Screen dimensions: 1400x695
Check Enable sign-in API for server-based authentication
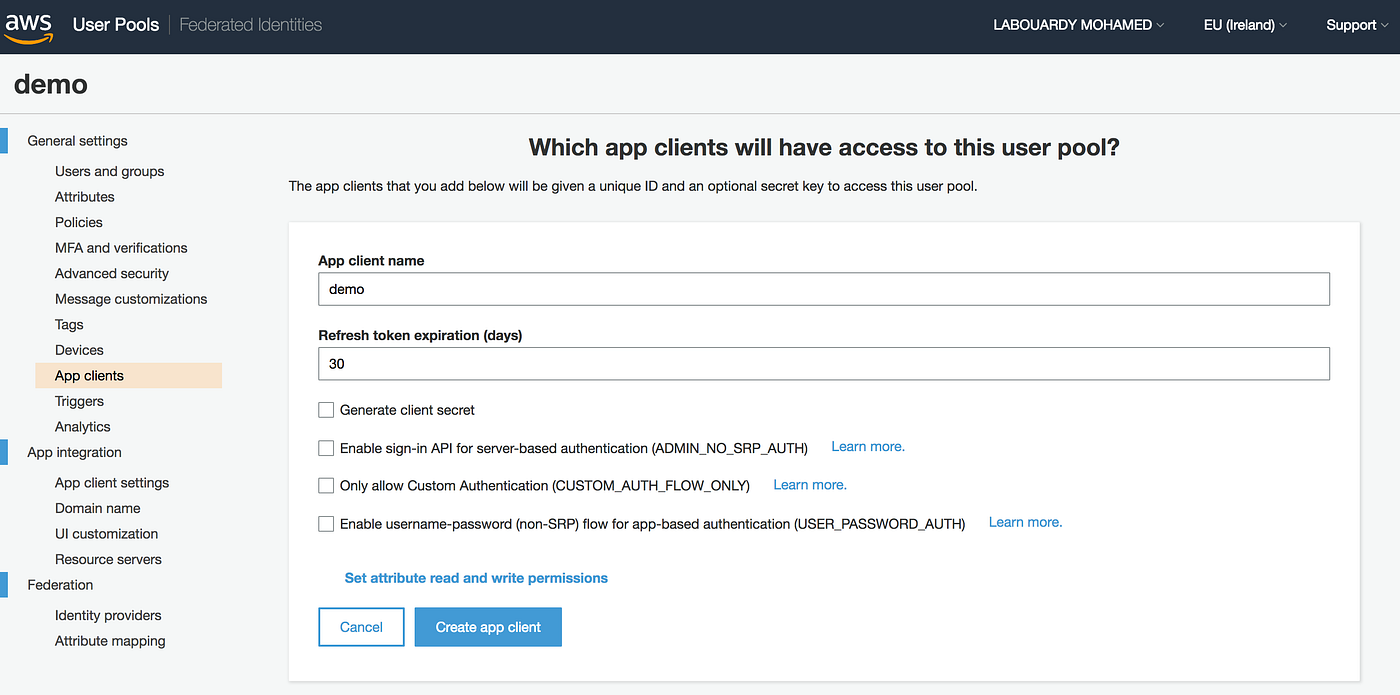[325, 448]
